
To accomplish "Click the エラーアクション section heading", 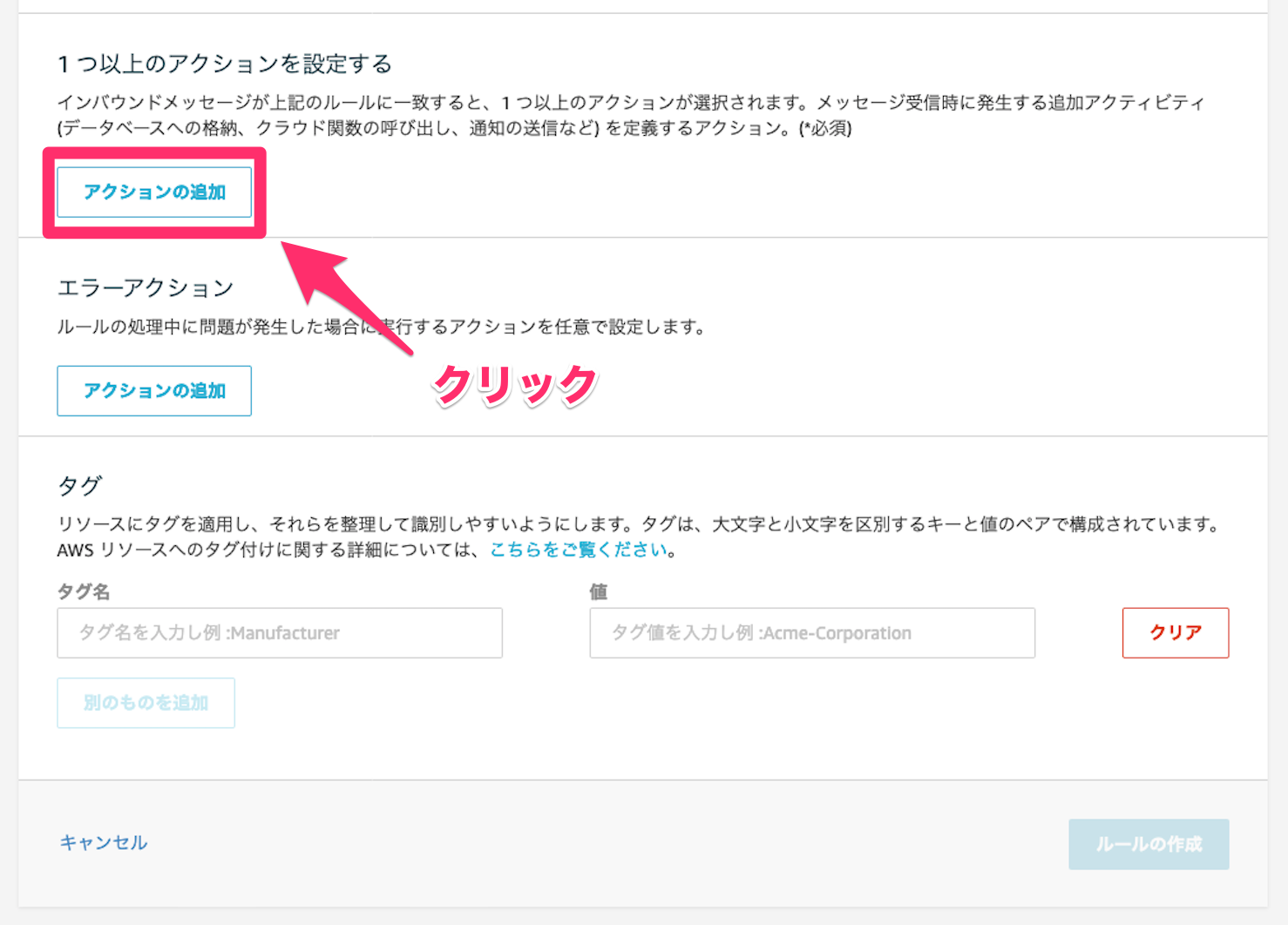I will coord(146,287).
